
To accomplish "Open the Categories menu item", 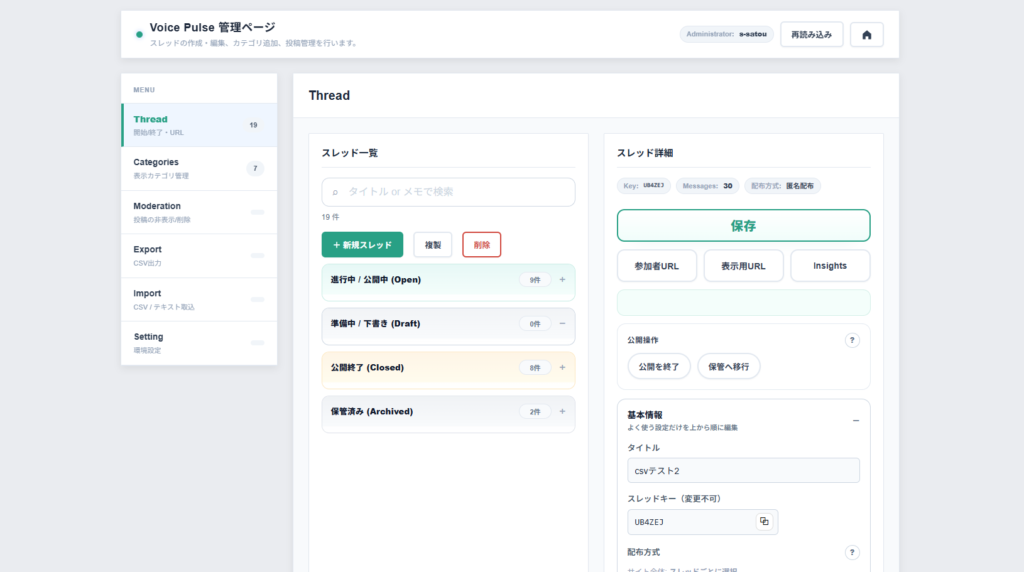I will click(199, 168).
